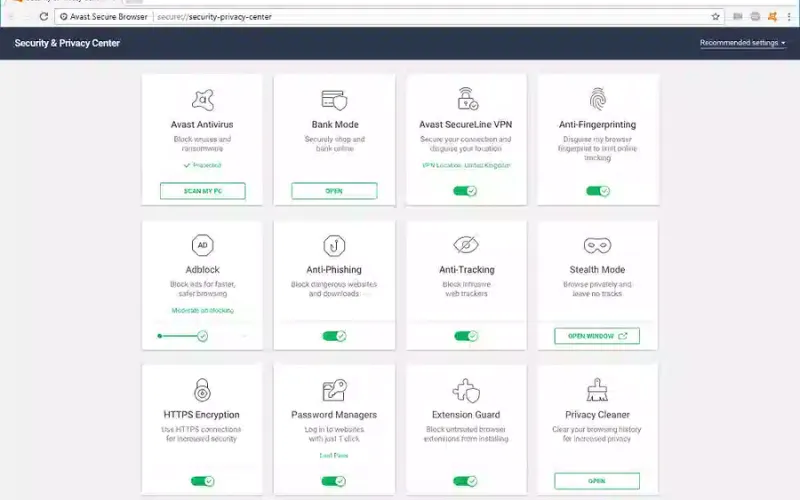Turn off the Anti-Tracking switch
Screen dimensions: 800x500
coord(466,336)
